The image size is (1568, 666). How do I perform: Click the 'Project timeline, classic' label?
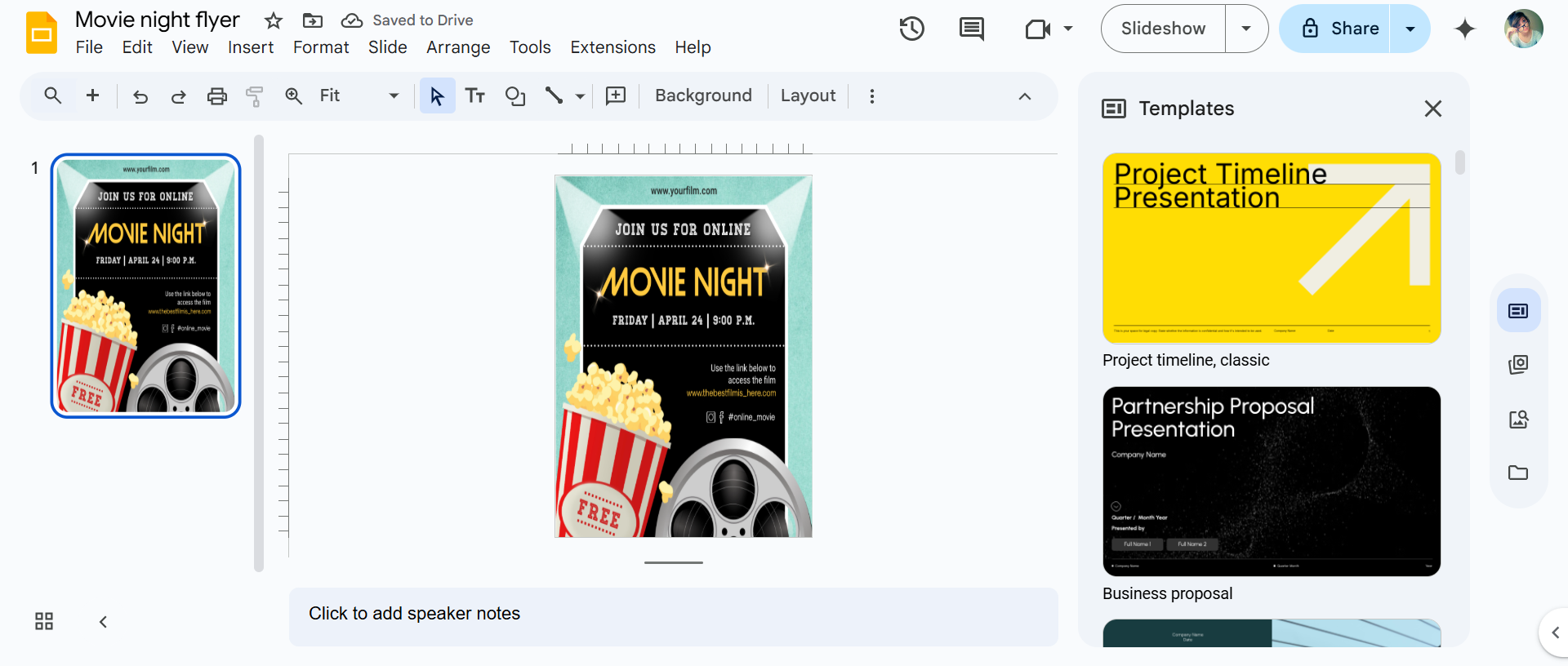(x=1186, y=360)
